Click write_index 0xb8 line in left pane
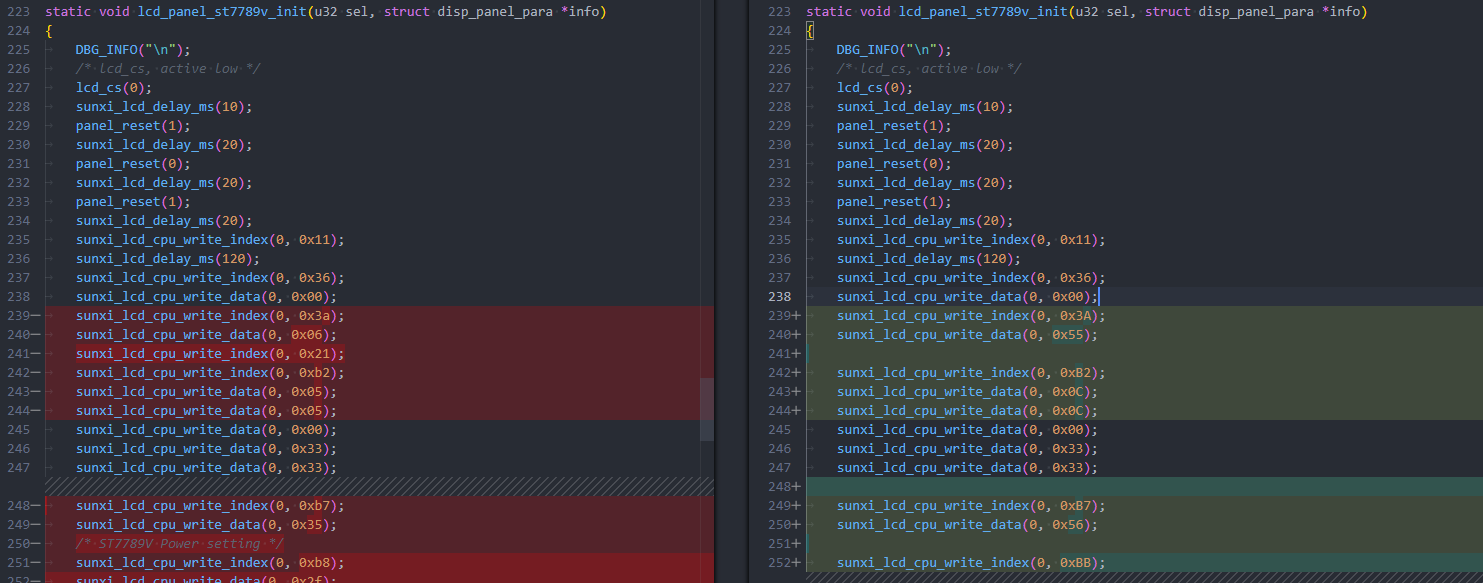 coord(211,563)
